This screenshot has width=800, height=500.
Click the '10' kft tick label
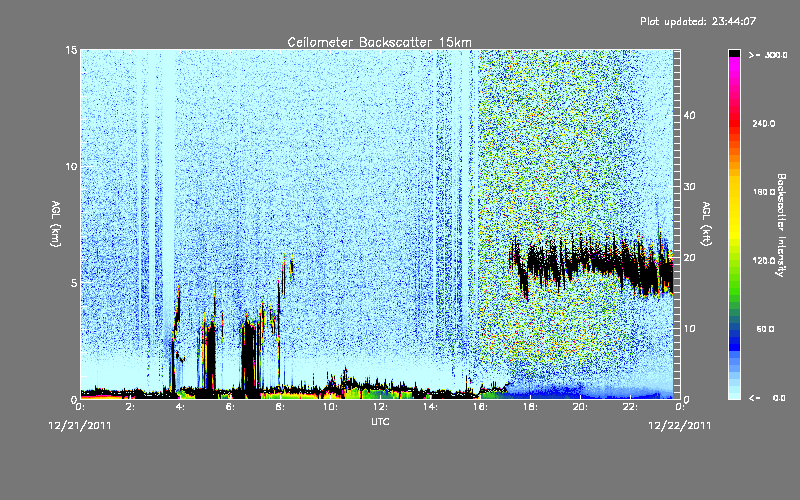[689, 329]
